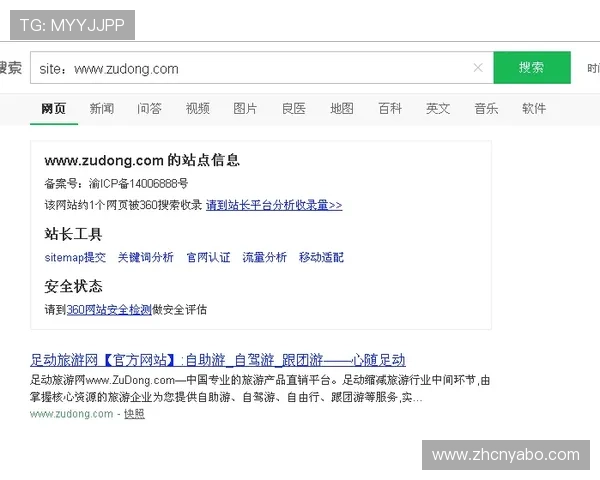Open the 关键词分析 link
Screen dimensions: 600x480
[146, 257]
